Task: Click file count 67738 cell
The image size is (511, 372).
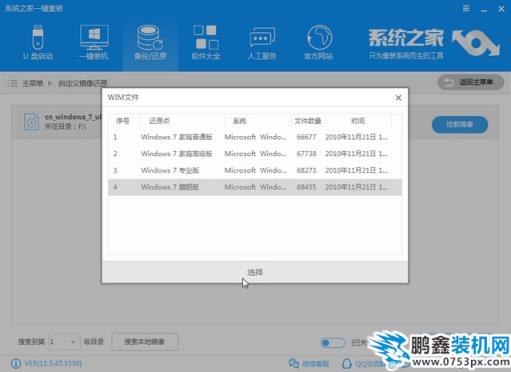Action: [x=306, y=154]
